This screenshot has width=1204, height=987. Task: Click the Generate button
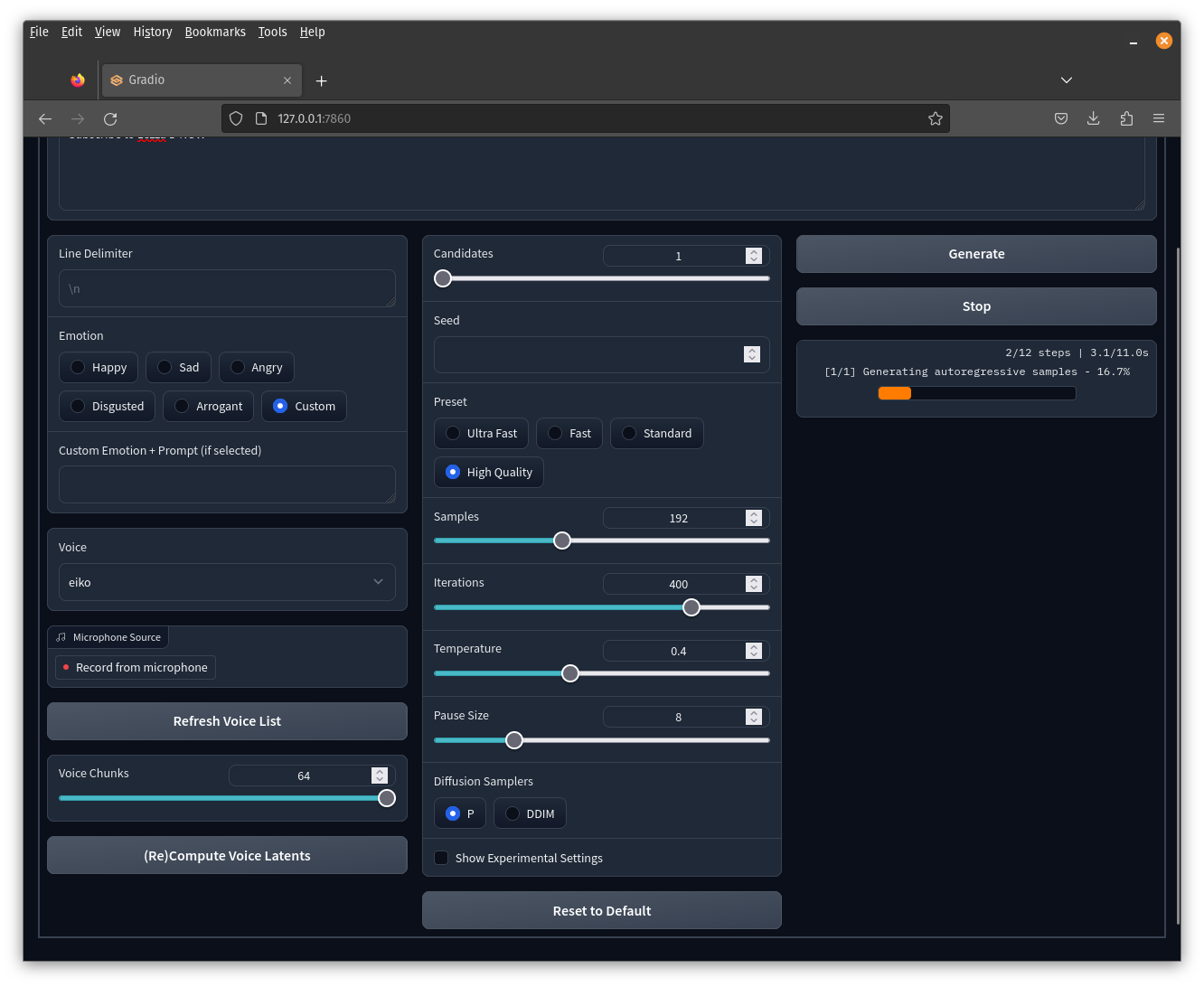point(976,254)
